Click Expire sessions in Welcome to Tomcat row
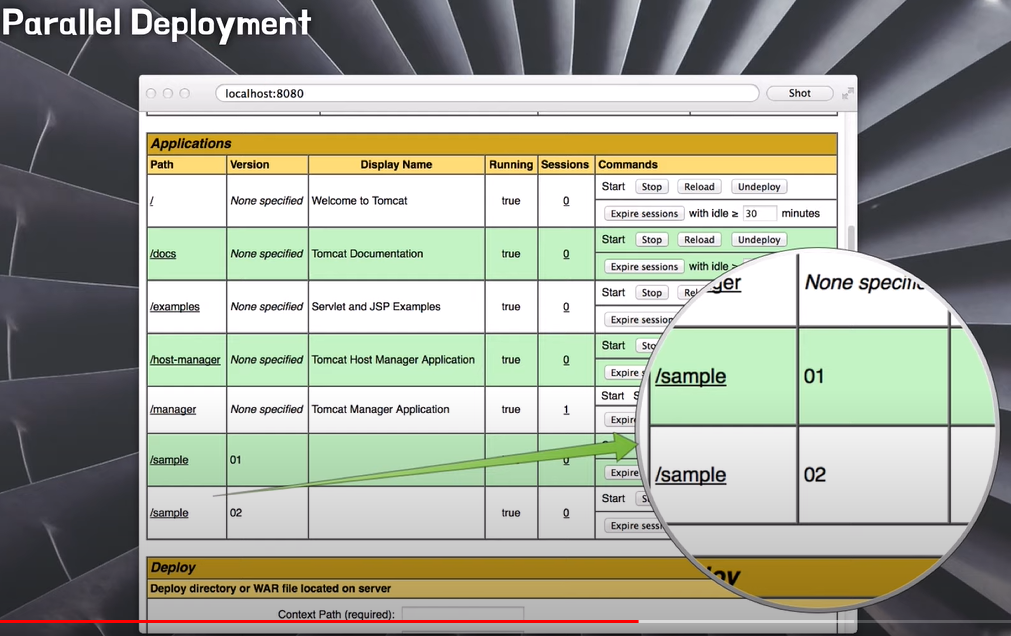 click(644, 214)
